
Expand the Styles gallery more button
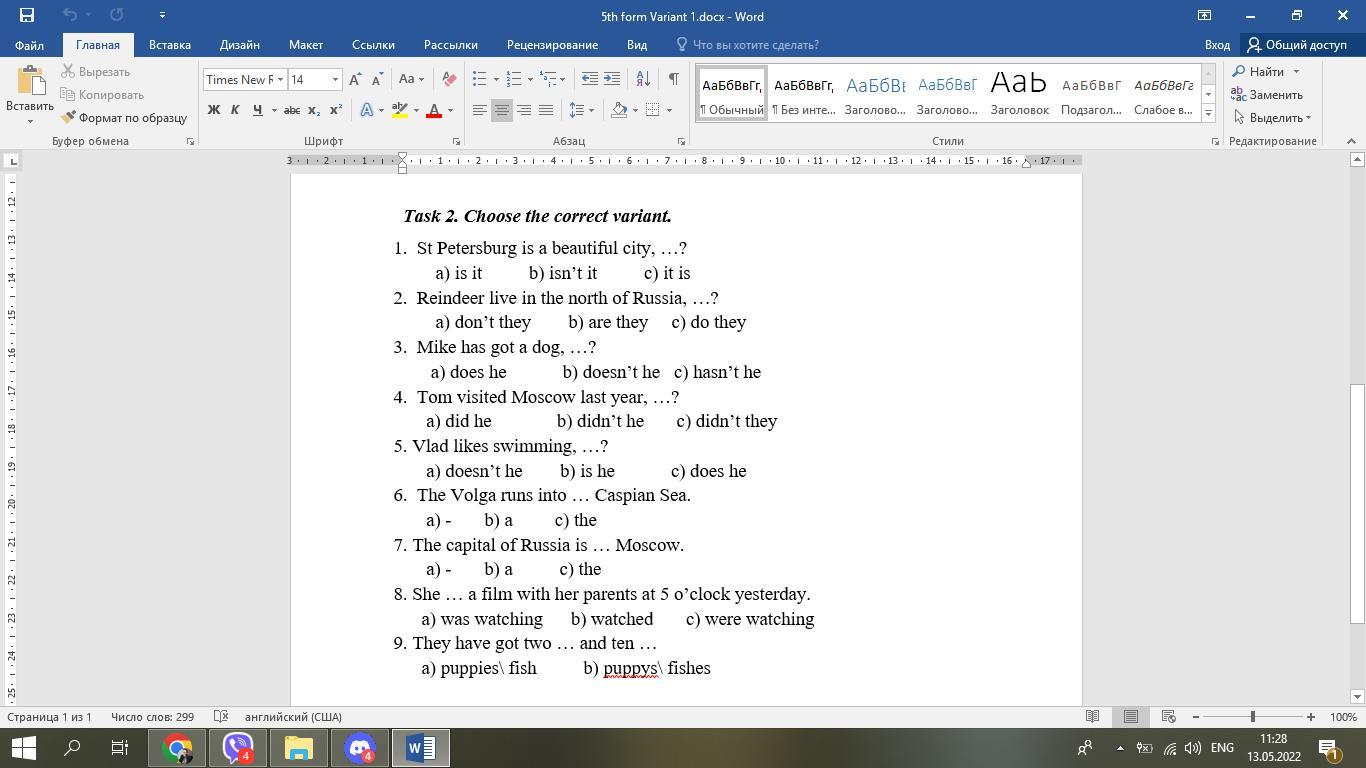(1208, 114)
